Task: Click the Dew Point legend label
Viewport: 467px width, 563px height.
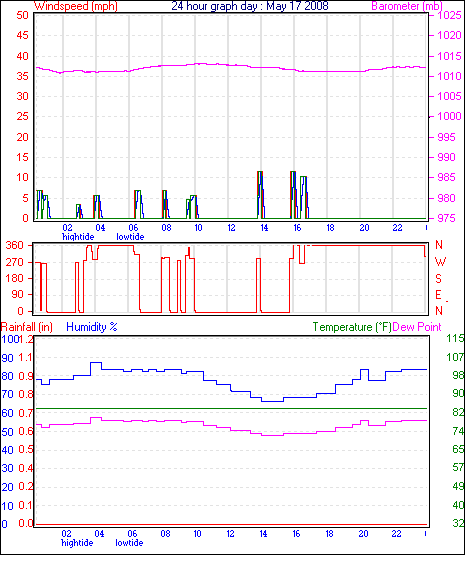Action: point(417,327)
